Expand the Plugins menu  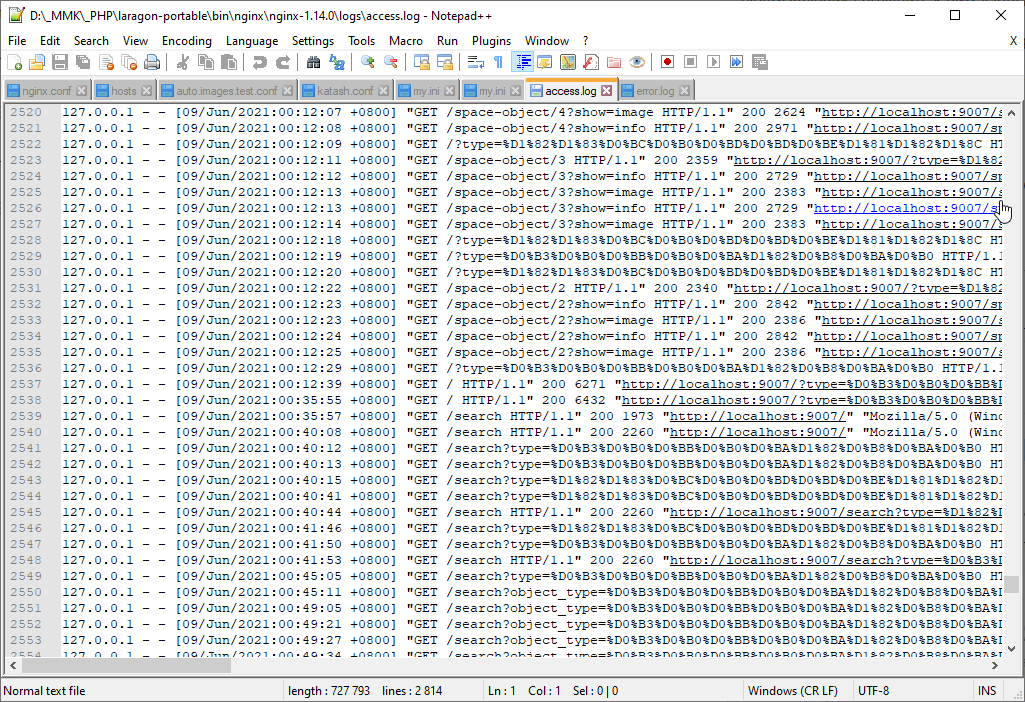click(491, 41)
